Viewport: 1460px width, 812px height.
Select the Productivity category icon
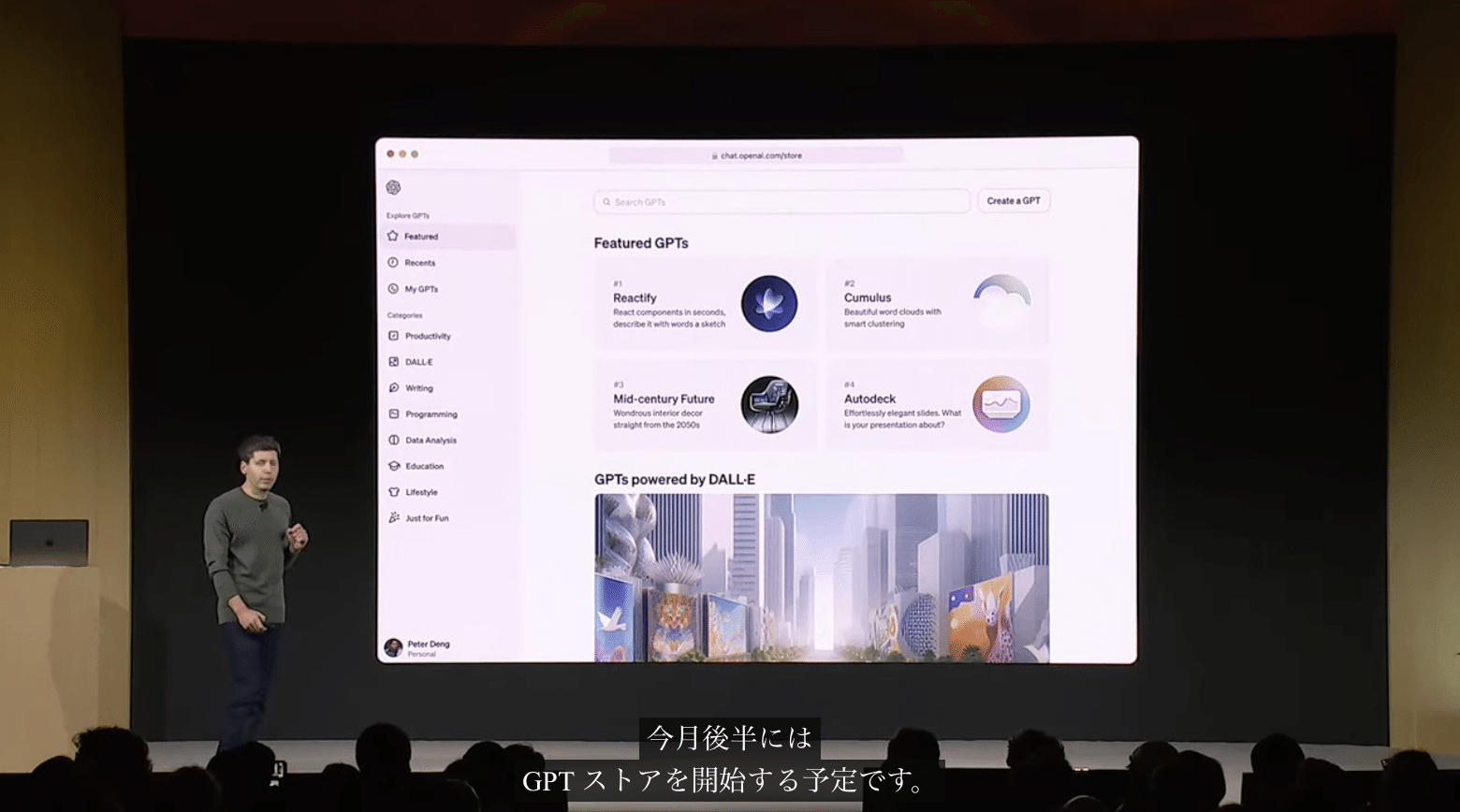[393, 336]
